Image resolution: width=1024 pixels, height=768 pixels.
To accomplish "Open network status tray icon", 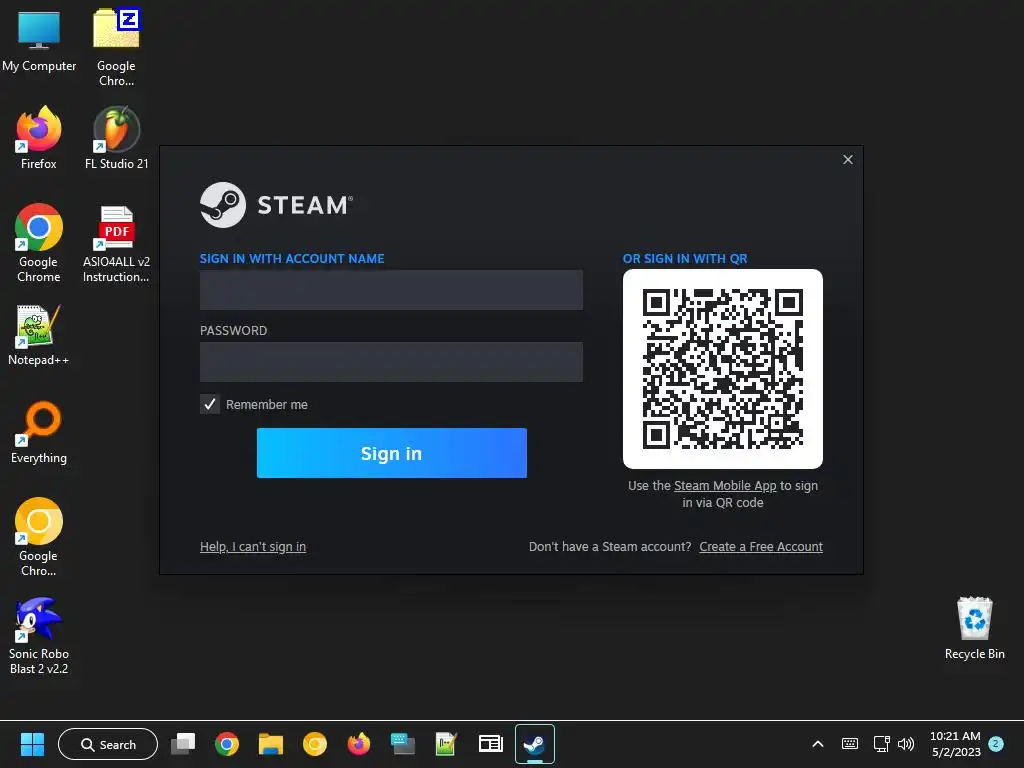I will pyautogui.click(x=882, y=744).
